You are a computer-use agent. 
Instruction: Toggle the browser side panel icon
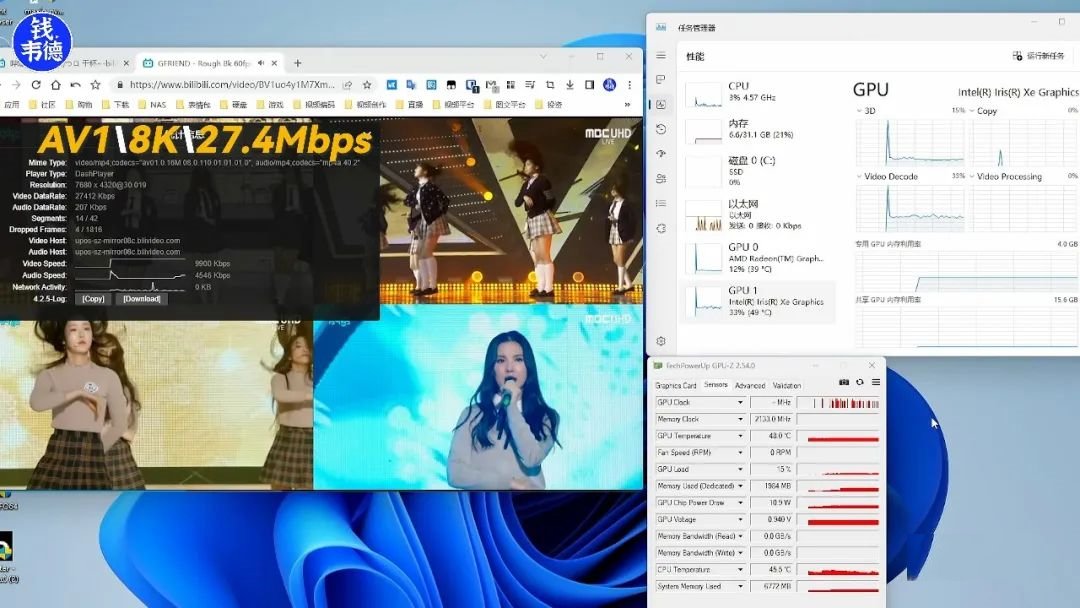(590, 85)
